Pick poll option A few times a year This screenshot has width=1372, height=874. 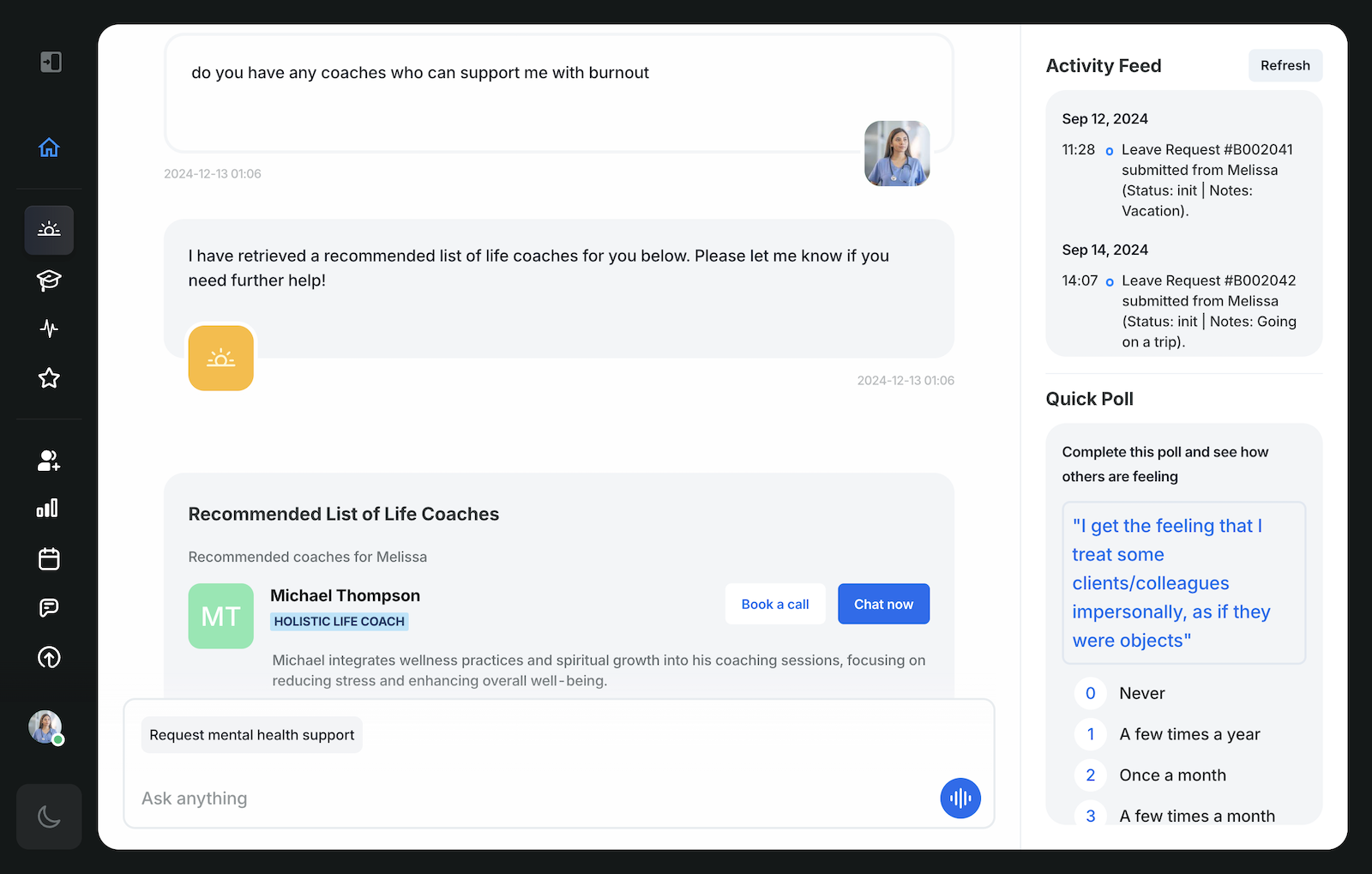[x=1189, y=734]
